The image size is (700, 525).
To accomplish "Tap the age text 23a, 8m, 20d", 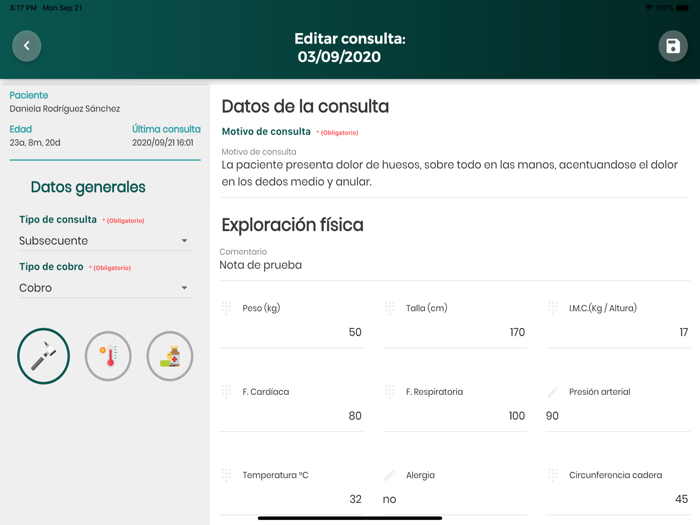I will click(35, 142).
